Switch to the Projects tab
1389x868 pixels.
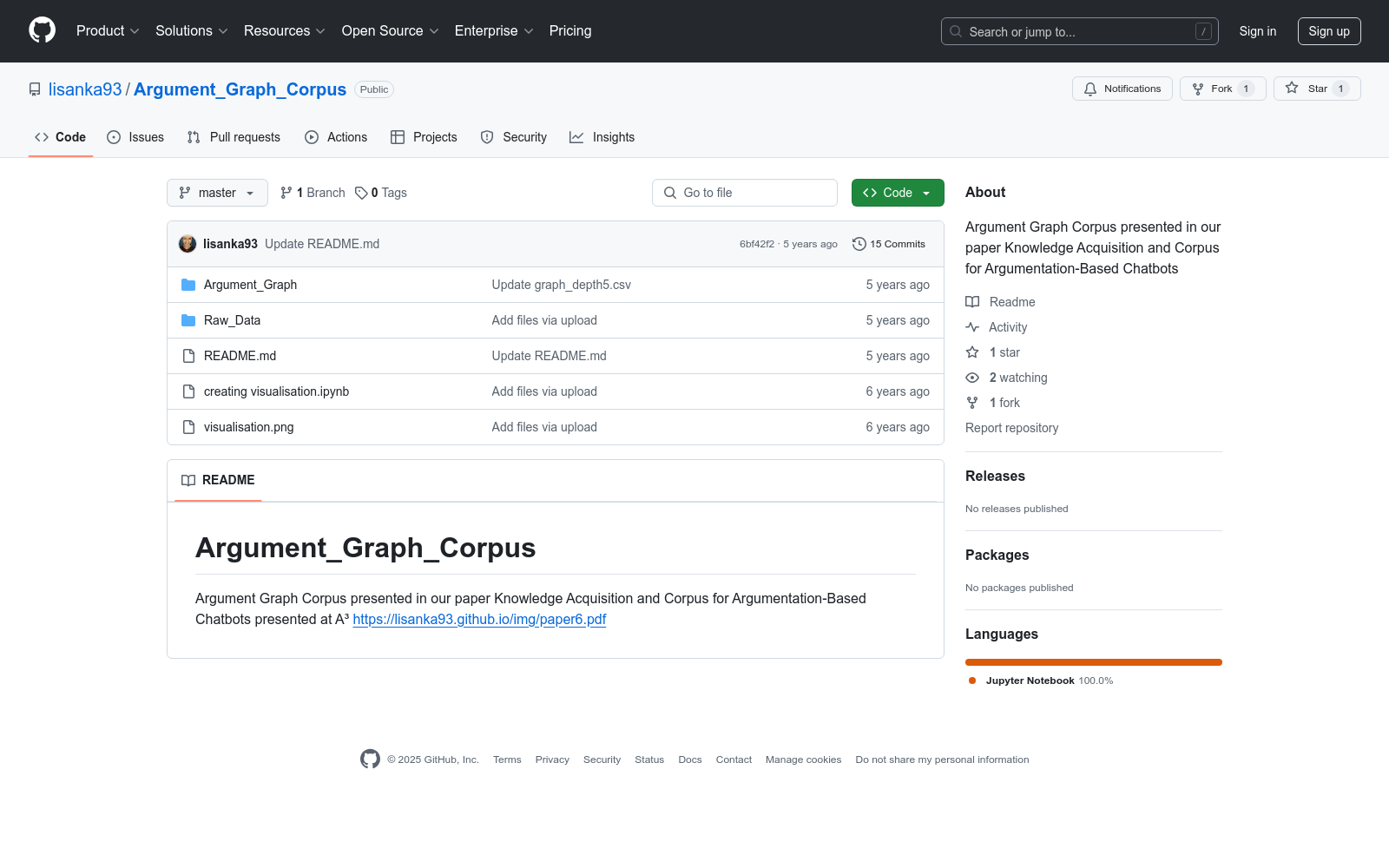click(424, 137)
